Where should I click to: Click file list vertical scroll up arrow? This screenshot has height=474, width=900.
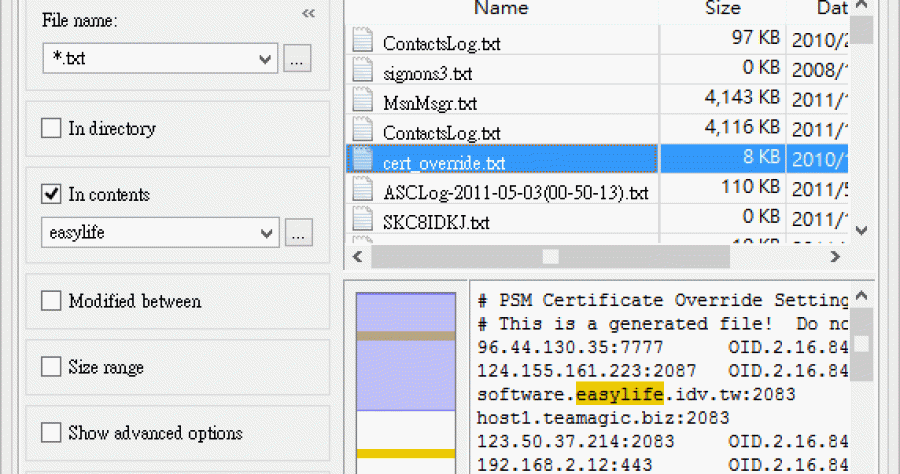click(x=861, y=5)
